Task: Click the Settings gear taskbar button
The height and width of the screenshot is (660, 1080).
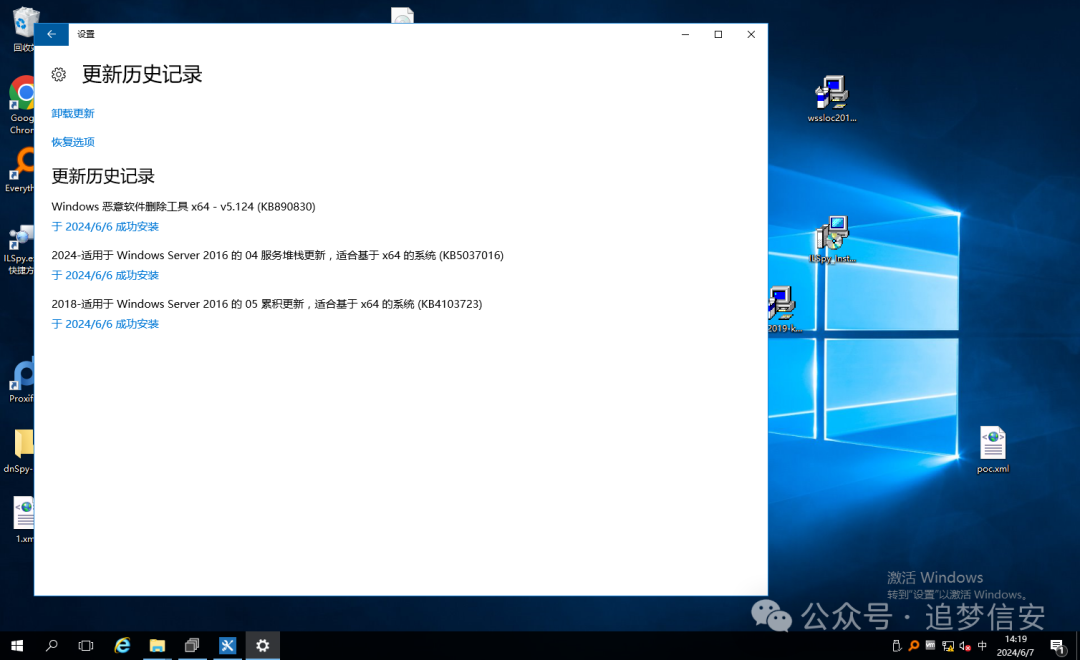Action: pyautogui.click(x=262, y=646)
